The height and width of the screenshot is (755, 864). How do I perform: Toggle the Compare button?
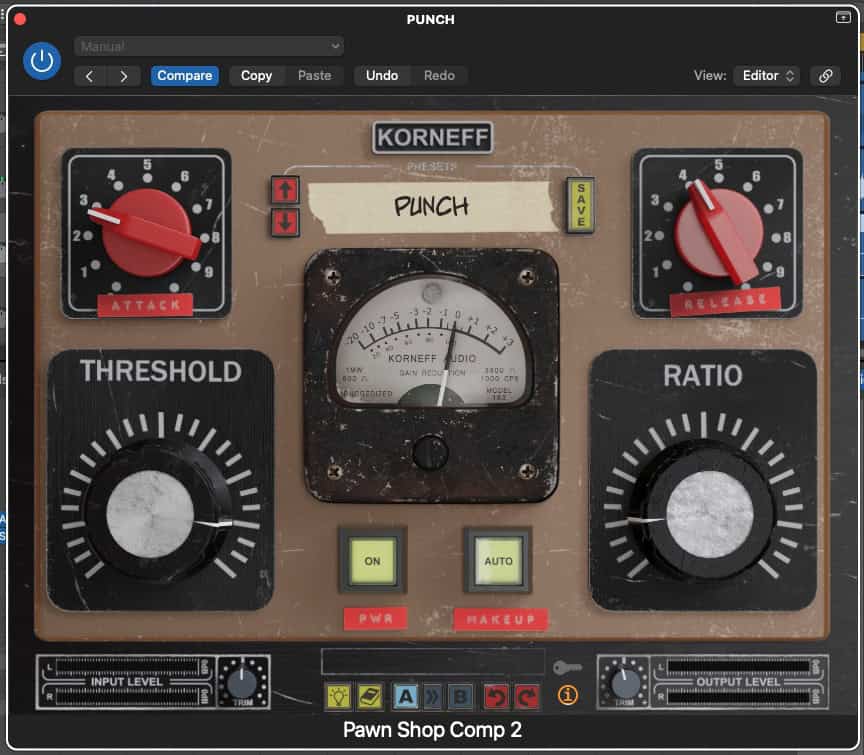click(185, 76)
